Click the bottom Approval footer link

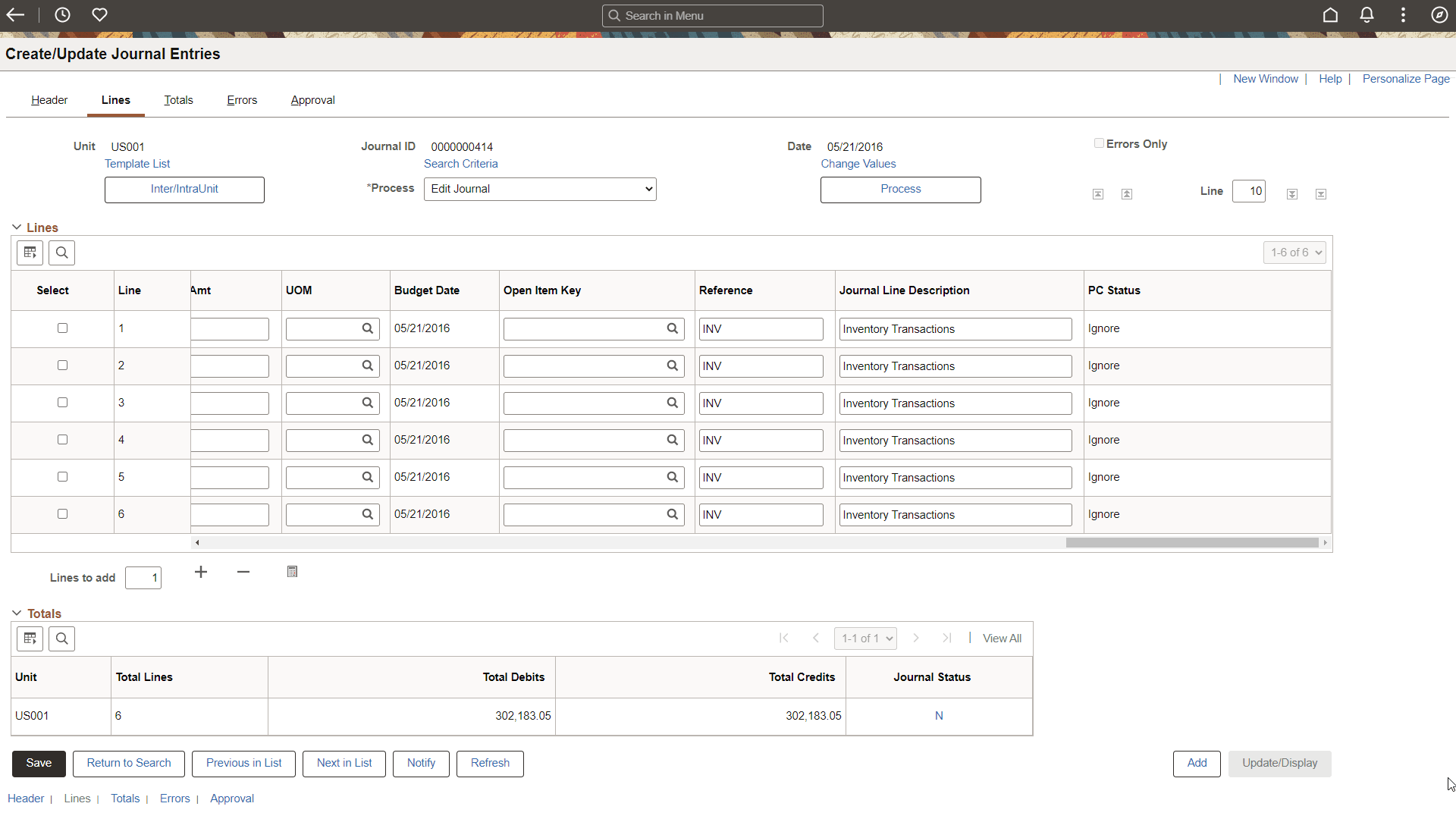(232, 799)
